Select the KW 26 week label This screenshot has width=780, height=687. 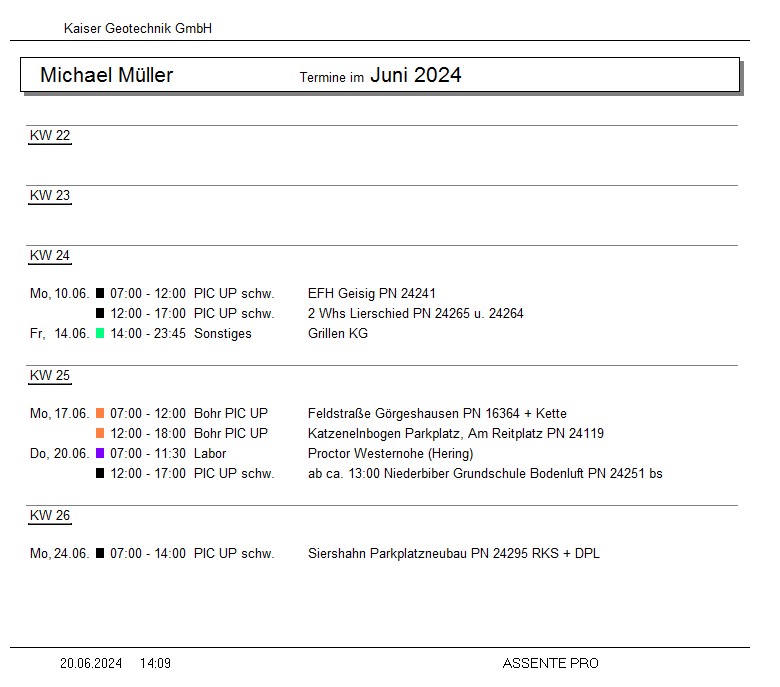[x=50, y=516]
